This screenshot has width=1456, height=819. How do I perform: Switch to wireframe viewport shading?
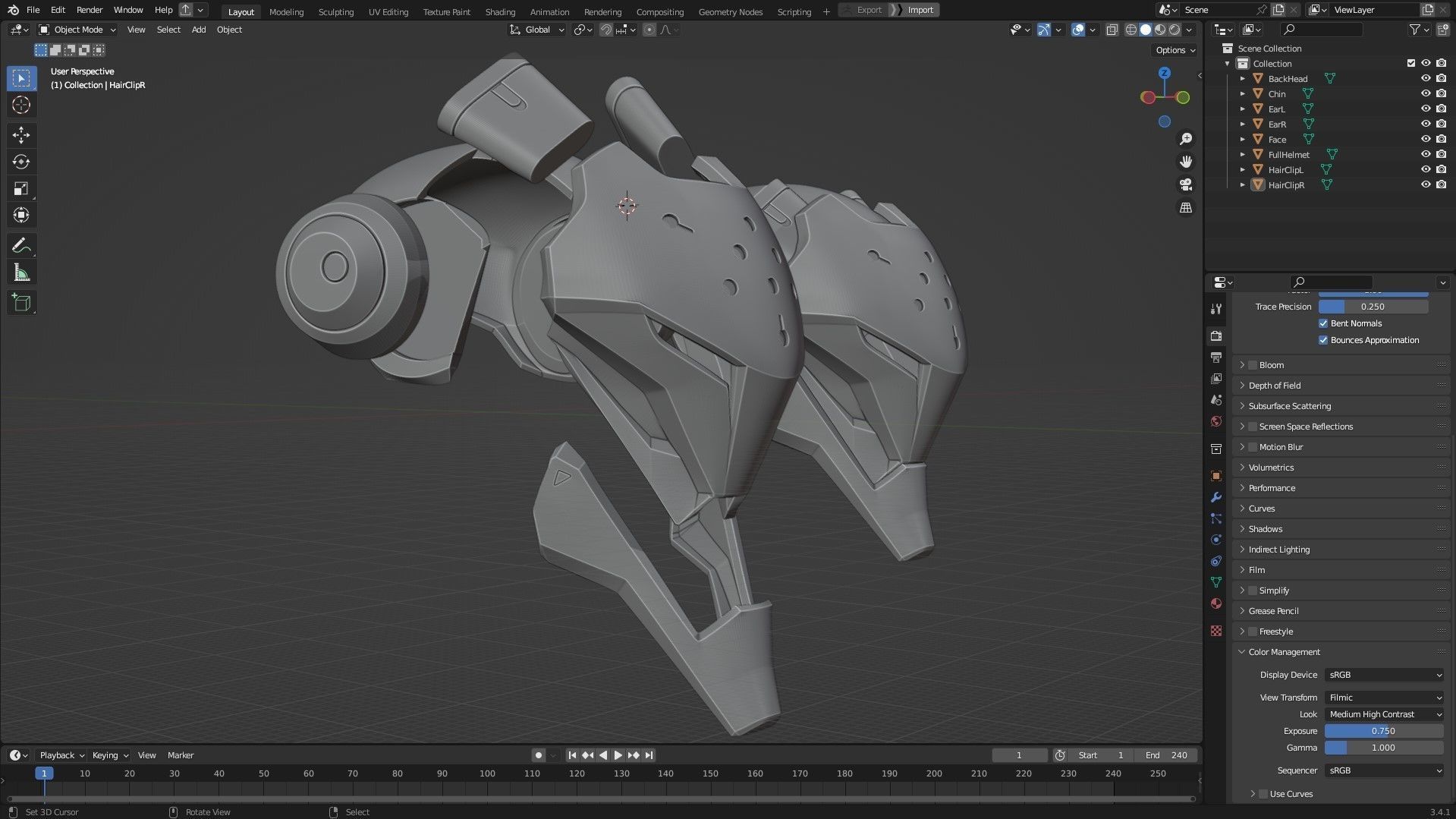pyautogui.click(x=1131, y=30)
